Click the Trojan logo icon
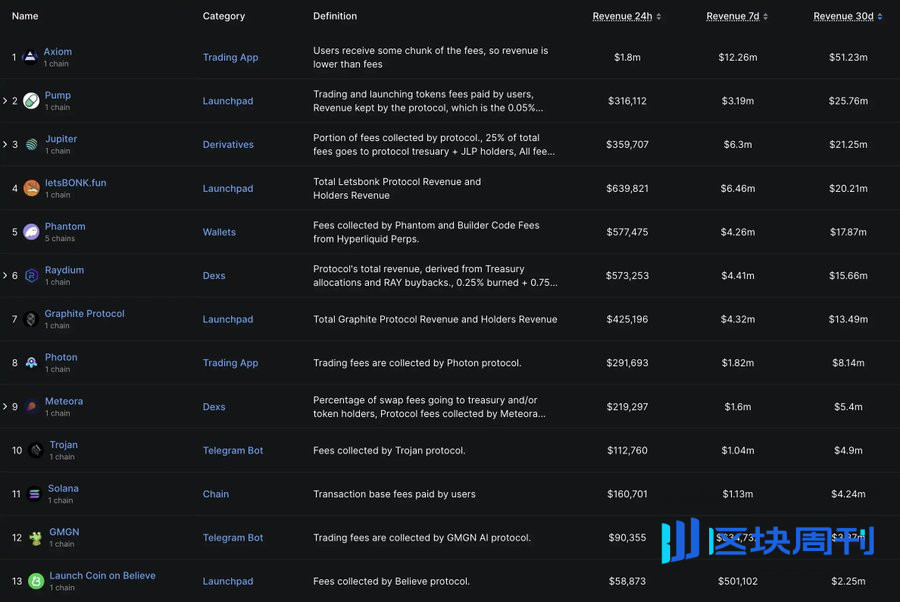Viewport: 900px width, 602px height. pyautogui.click(x=36, y=450)
